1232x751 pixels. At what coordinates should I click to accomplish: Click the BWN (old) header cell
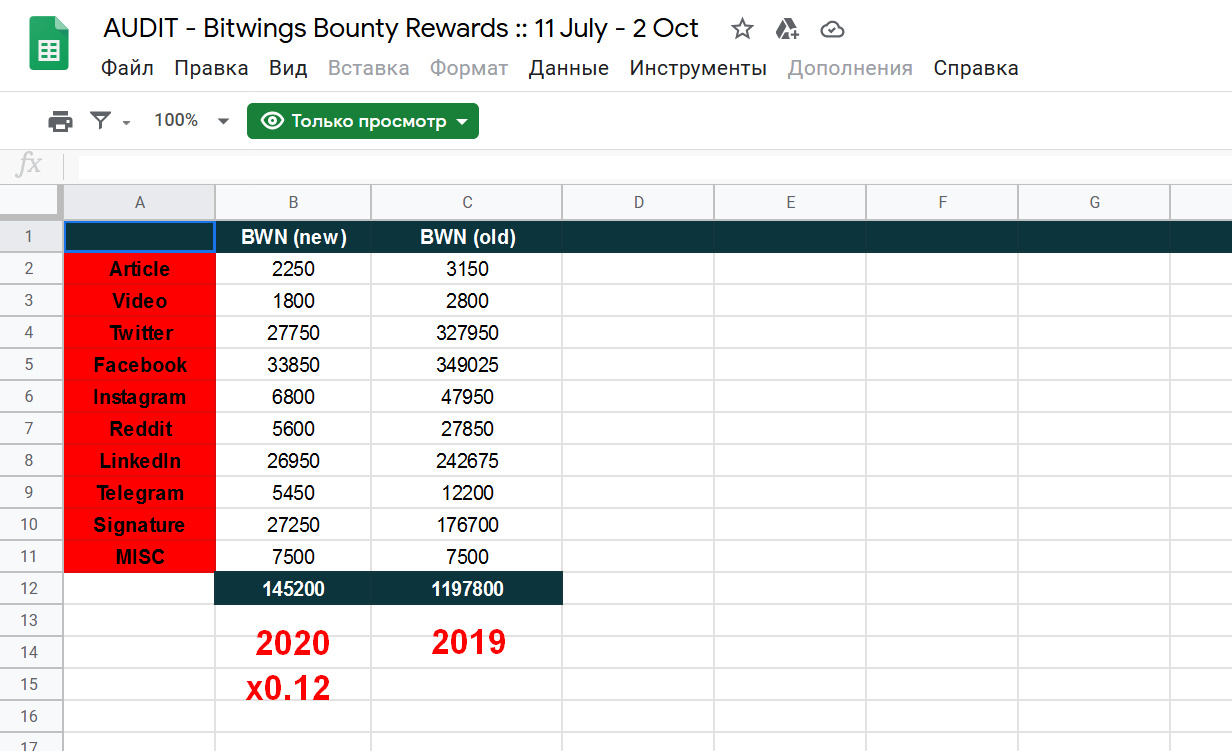467,237
